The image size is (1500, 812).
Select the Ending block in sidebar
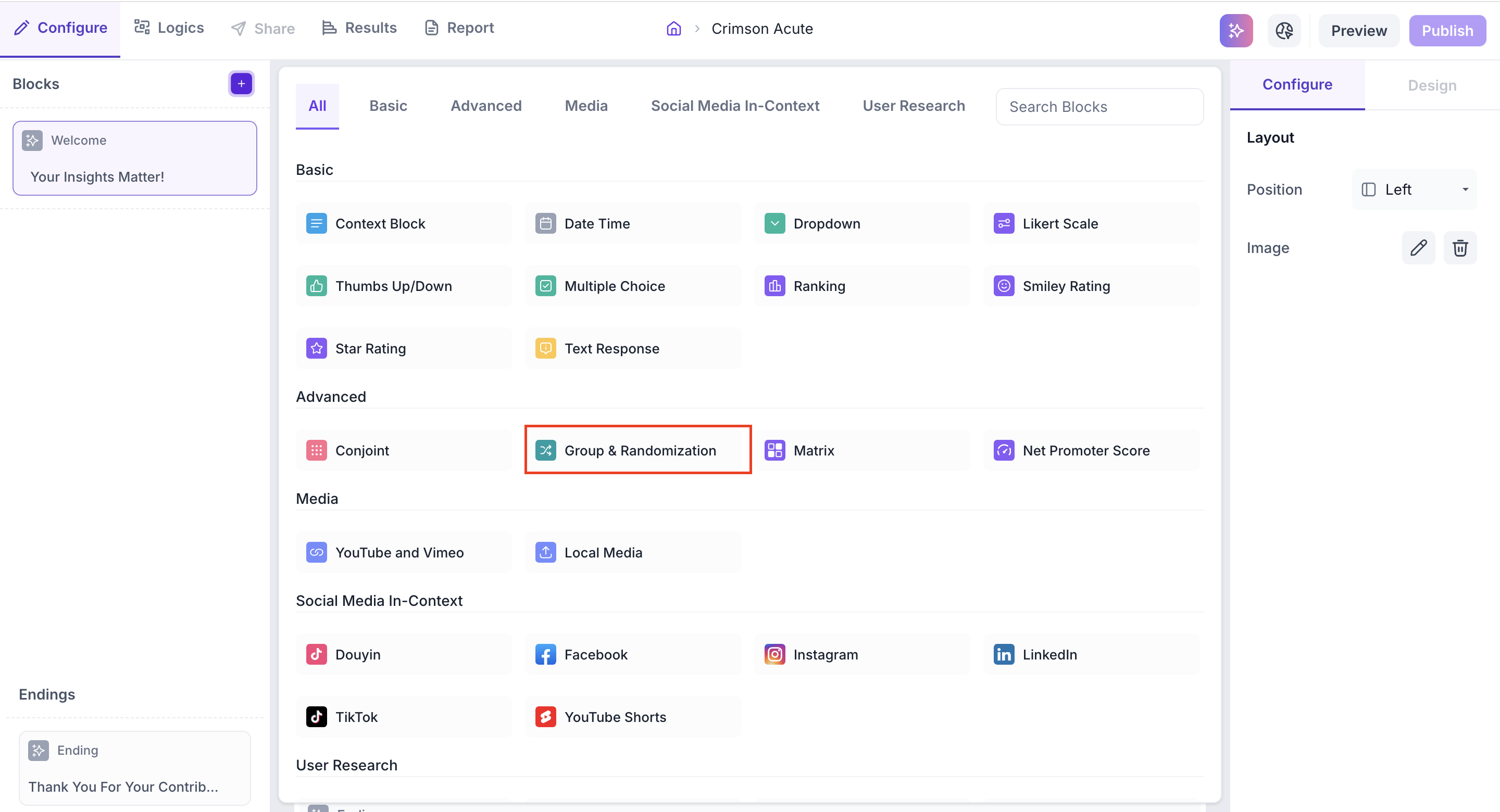point(134,768)
